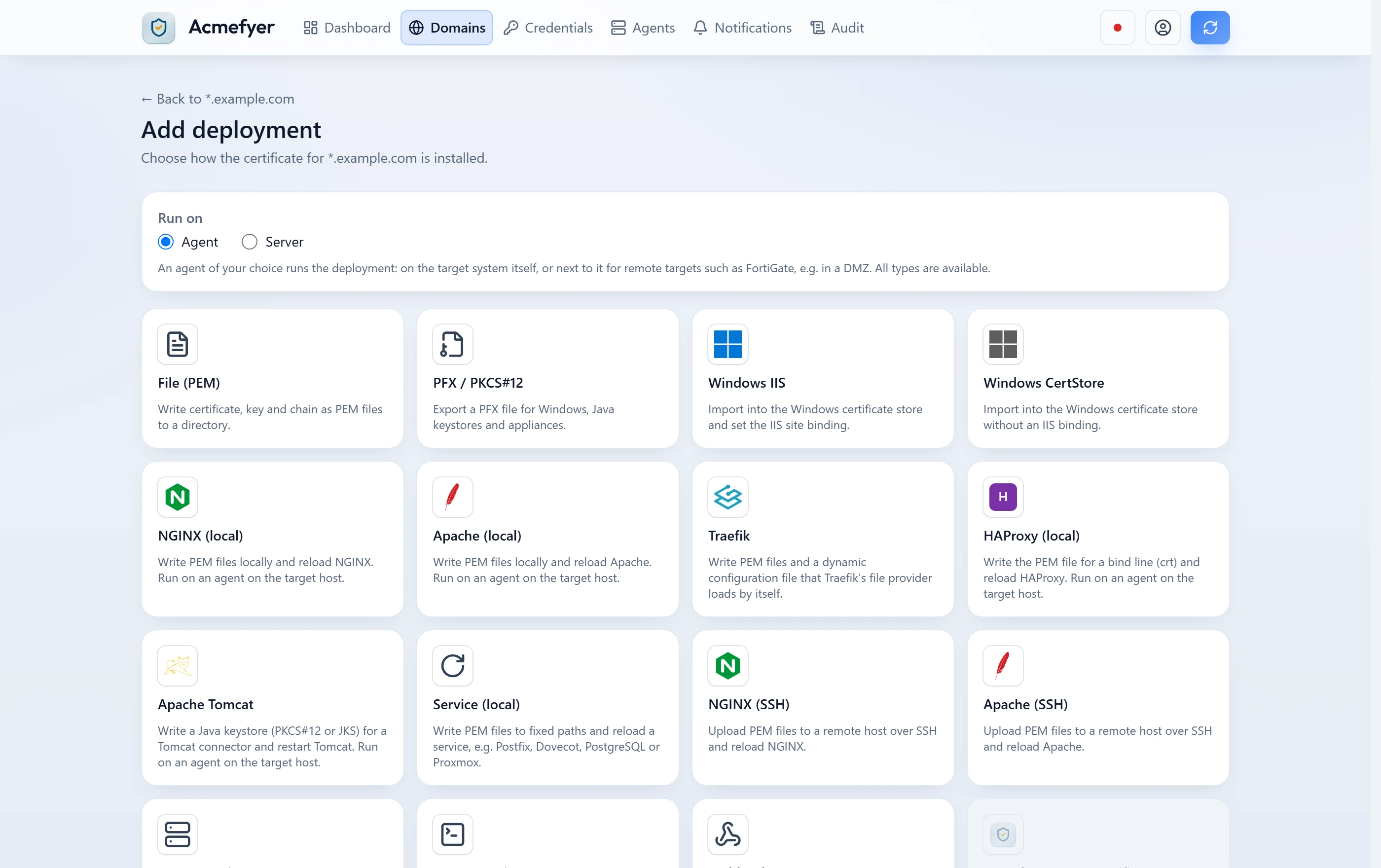Choose the Windows IIS deployment title

746,383
